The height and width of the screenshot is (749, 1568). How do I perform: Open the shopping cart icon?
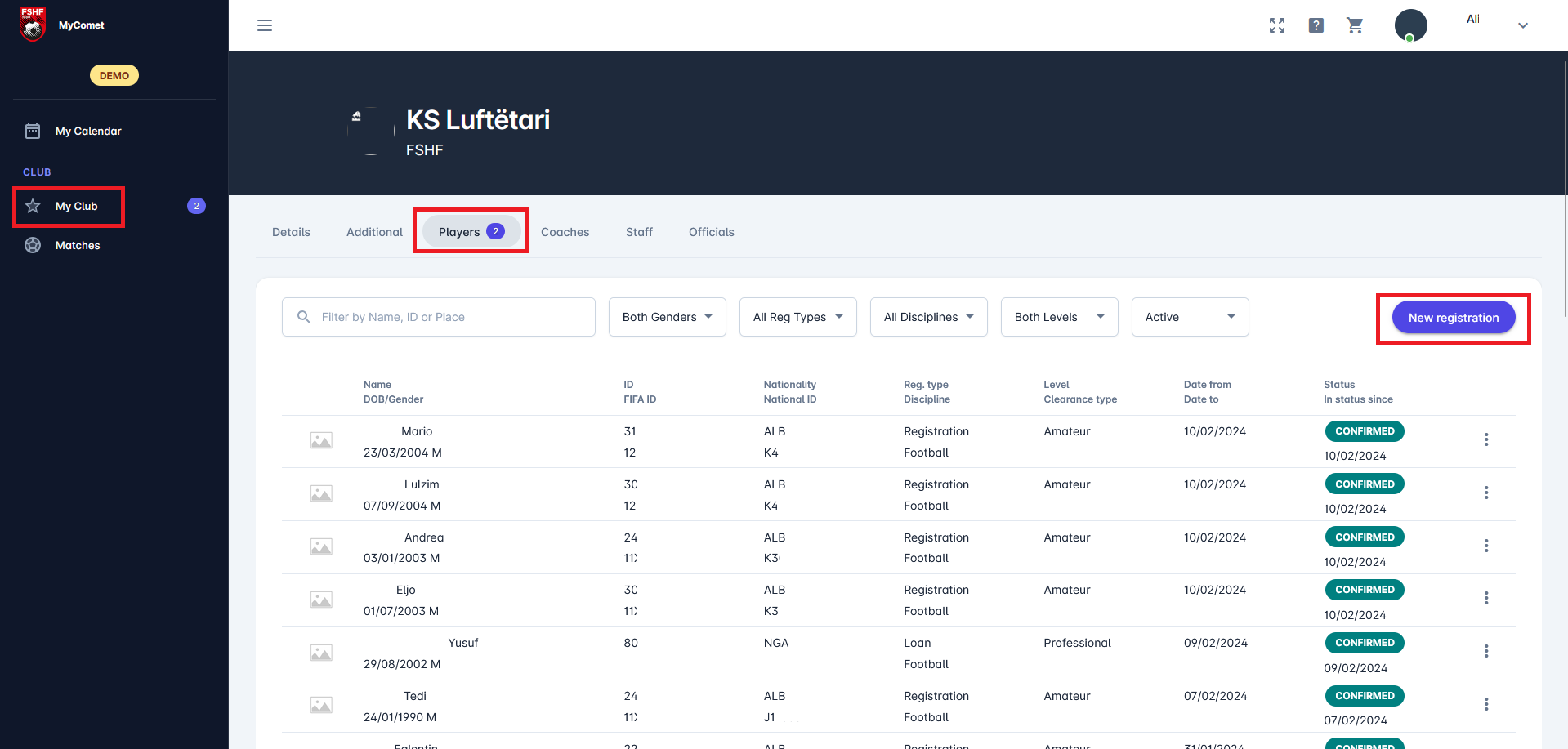tap(1355, 25)
